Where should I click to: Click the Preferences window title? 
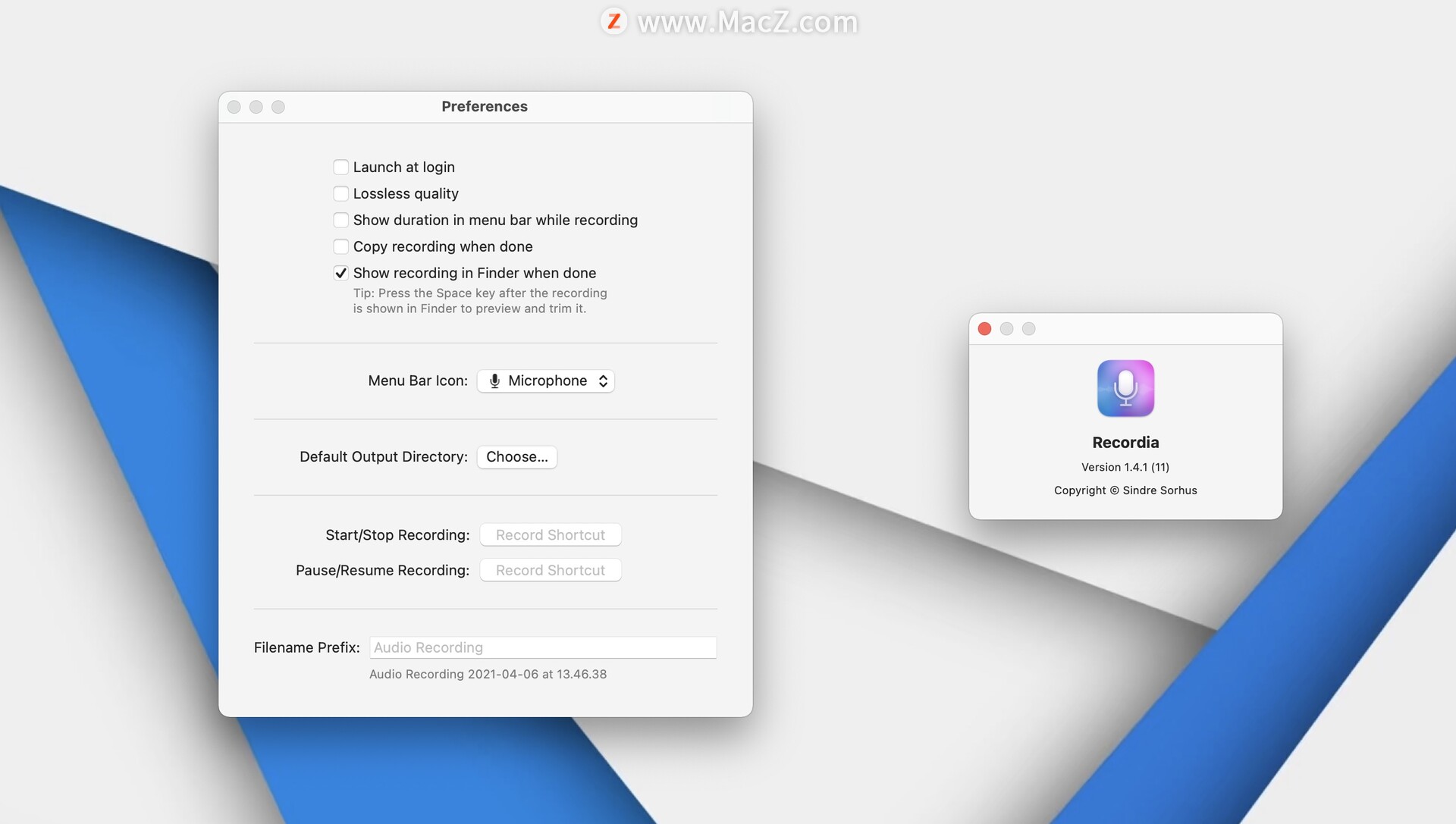485,107
